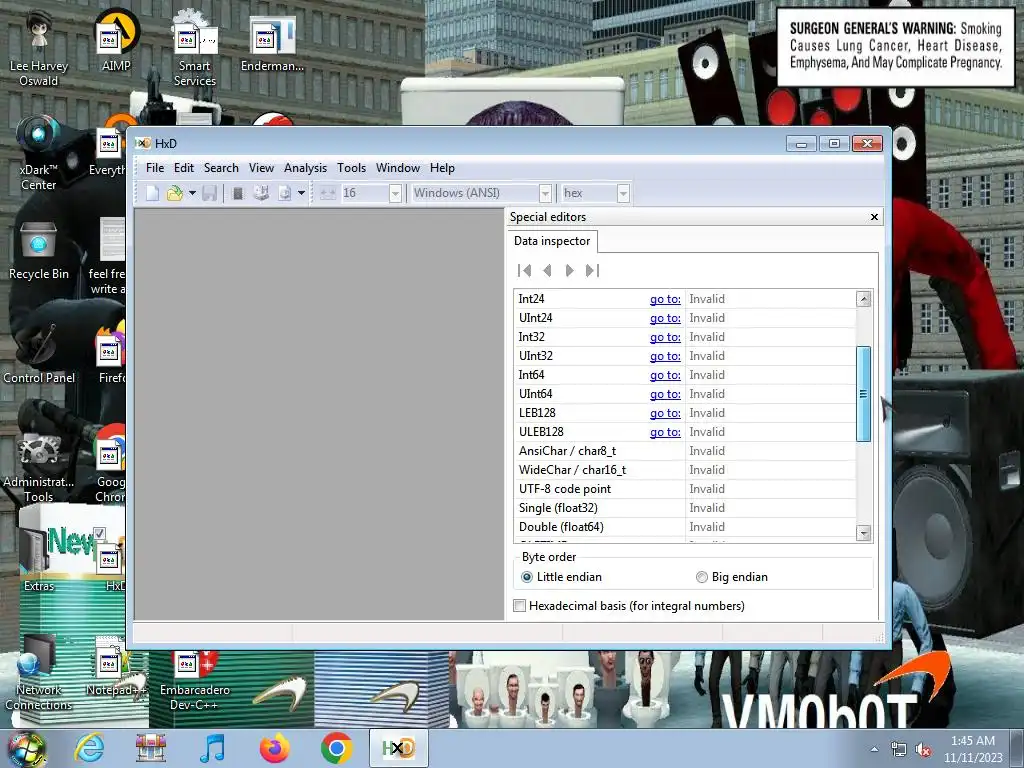Click the Save floppy disk icon
The width and height of the screenshot is (1024, 768).
(x=209, y=193)
